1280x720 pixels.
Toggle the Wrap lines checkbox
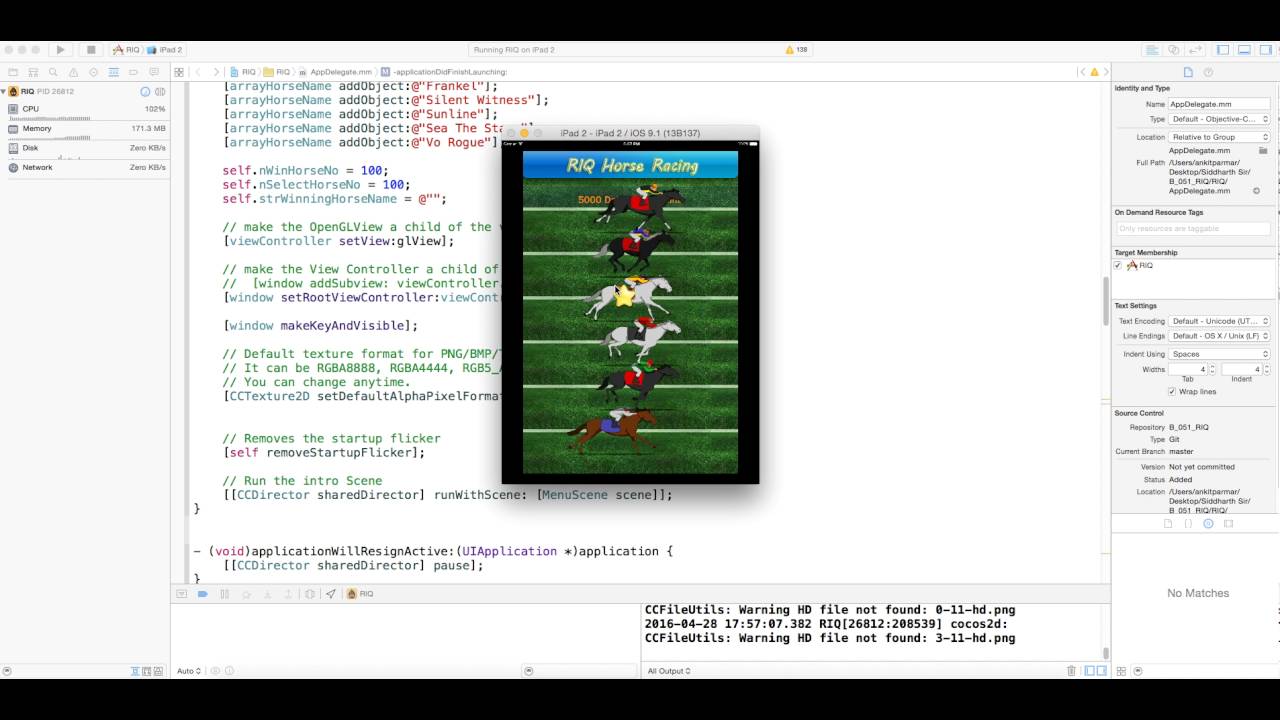coord(1172,391)
